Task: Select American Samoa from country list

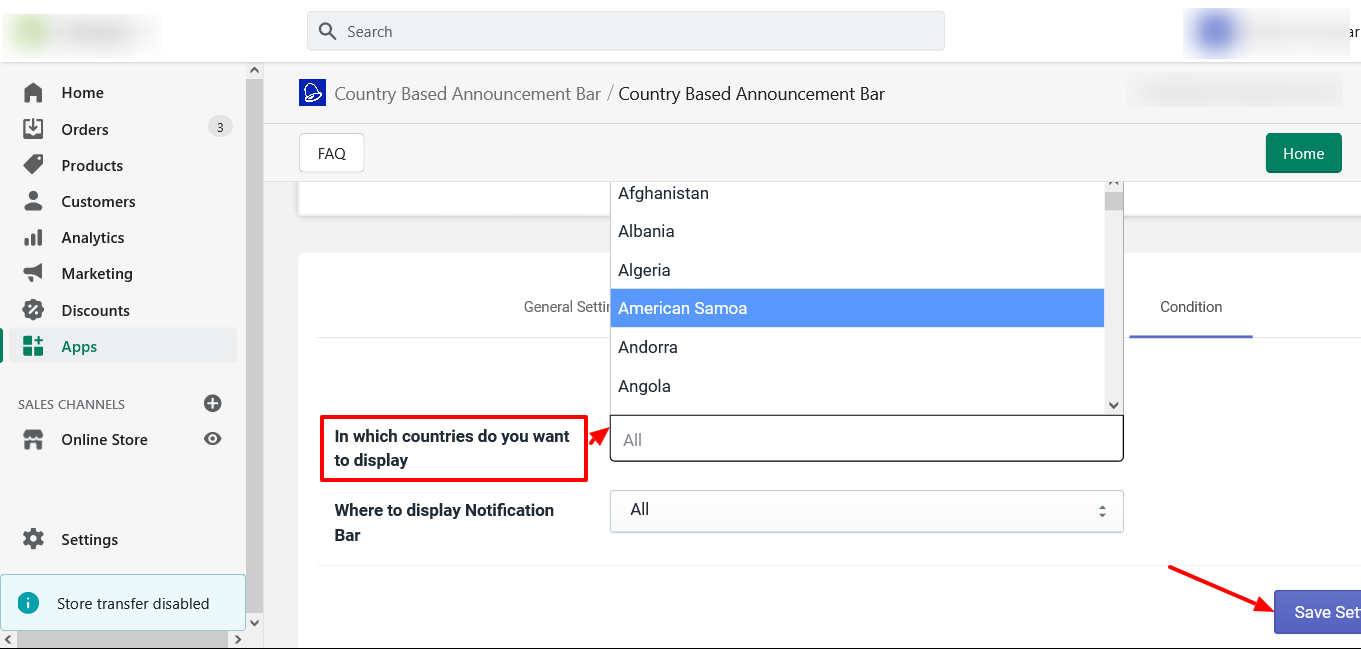Action: tap(857, 308)
